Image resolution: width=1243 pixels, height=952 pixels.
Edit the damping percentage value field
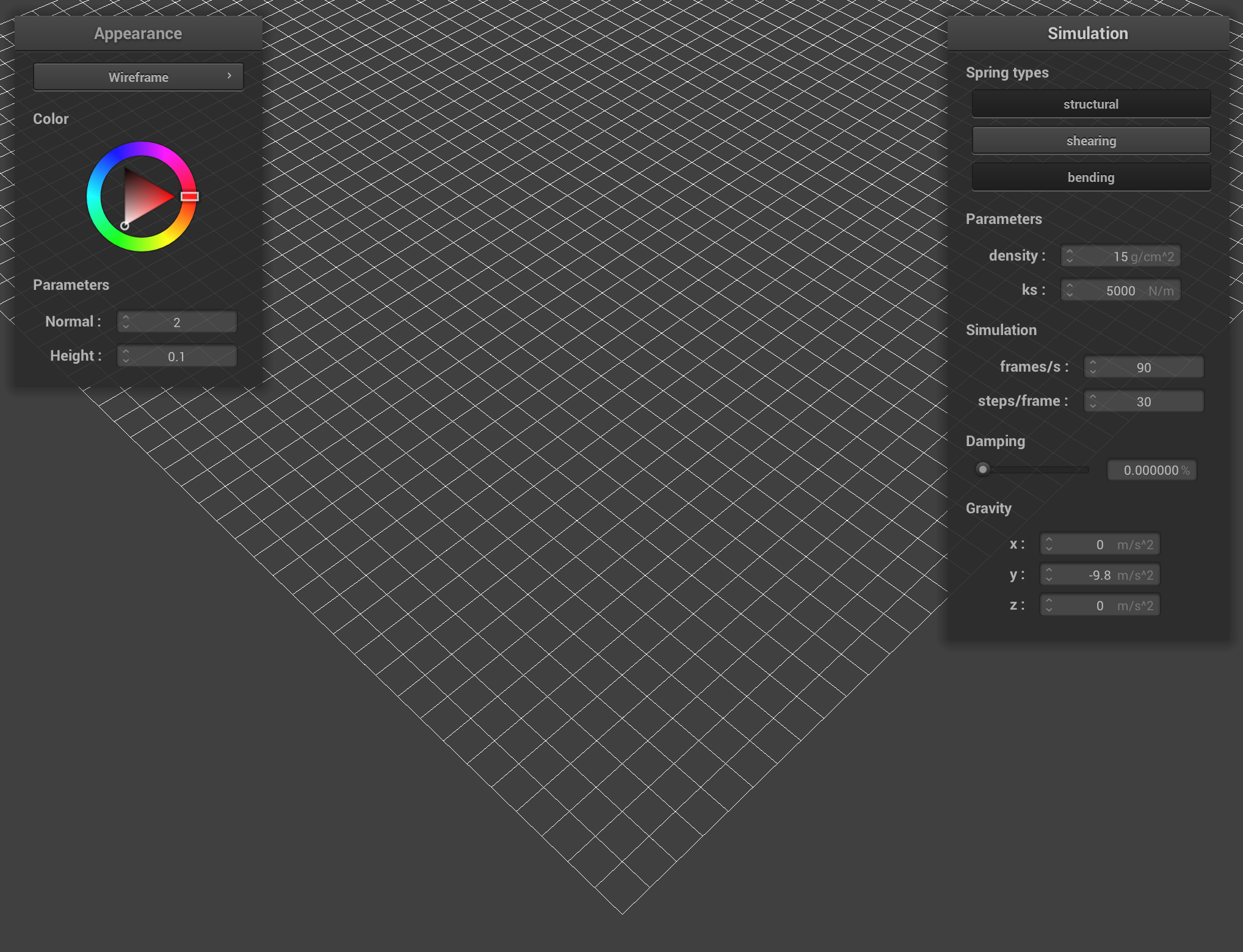coord(1151,470)
